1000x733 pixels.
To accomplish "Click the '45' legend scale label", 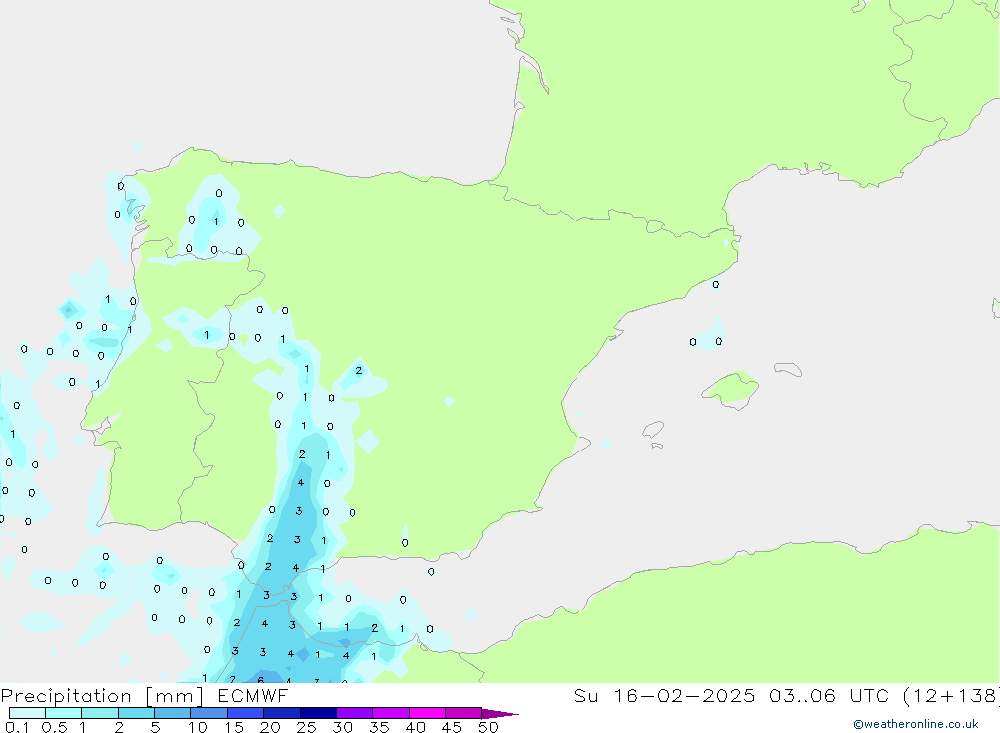I will [452, 727].
